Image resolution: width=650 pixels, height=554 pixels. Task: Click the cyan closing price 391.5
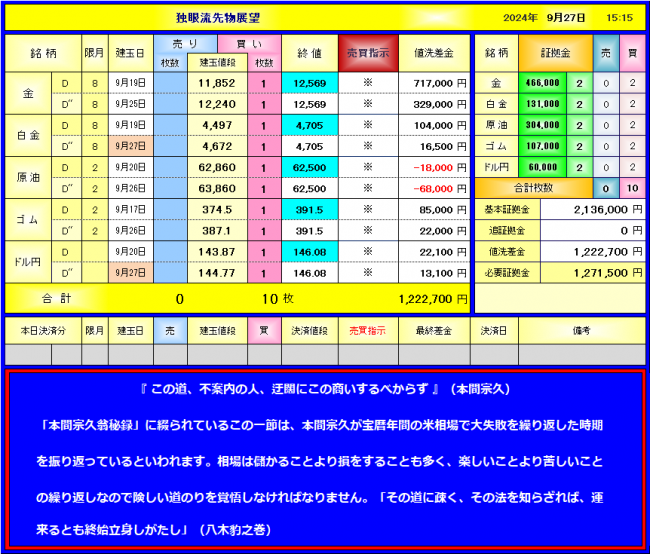[x=310, y=210]
